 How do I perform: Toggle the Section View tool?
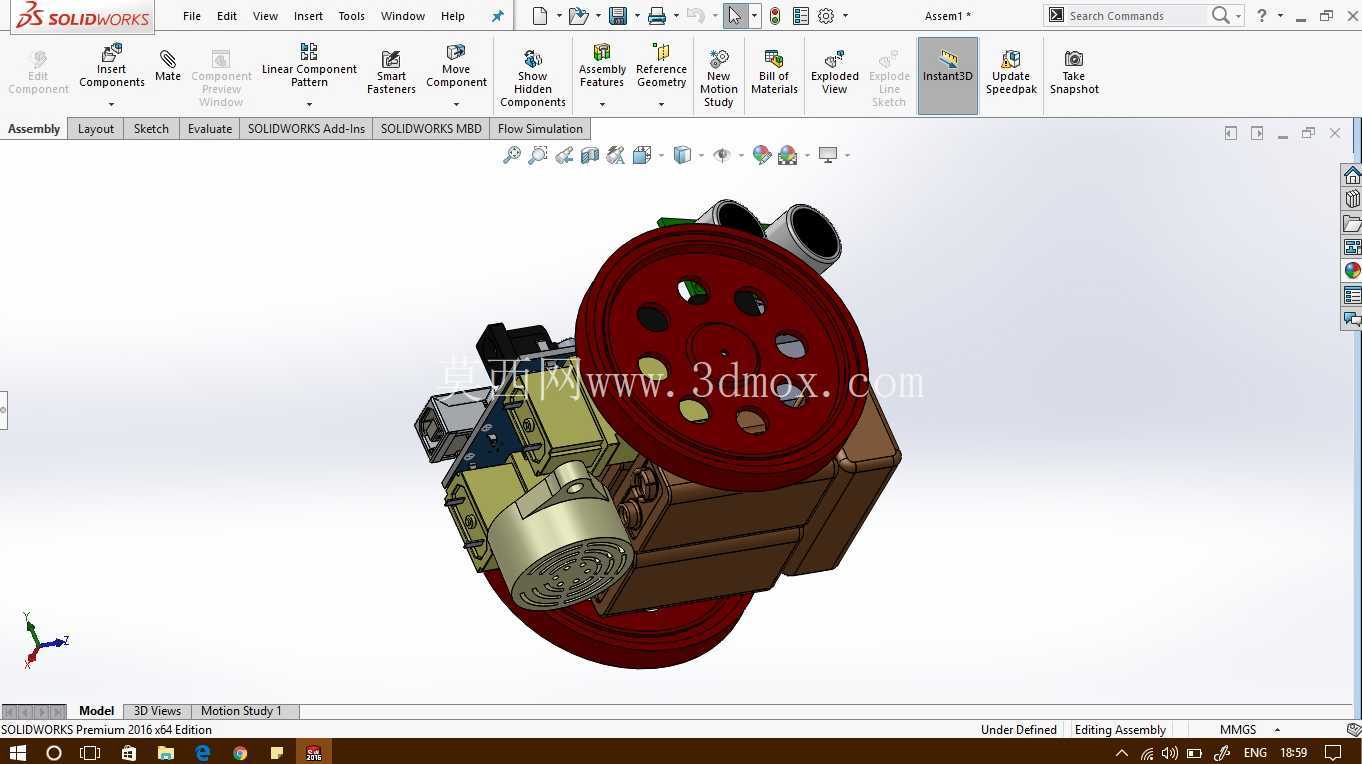[x=590, y=155]
